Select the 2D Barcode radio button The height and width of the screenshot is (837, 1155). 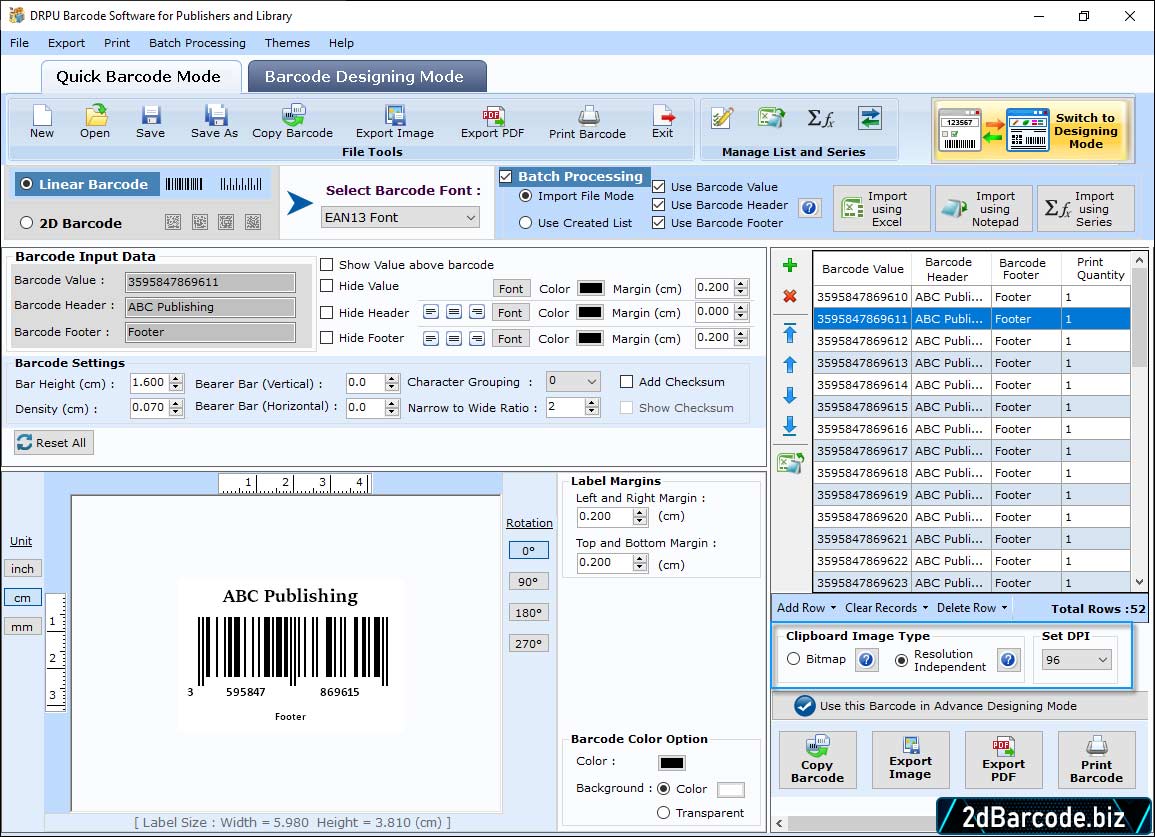tap(27, 223)
